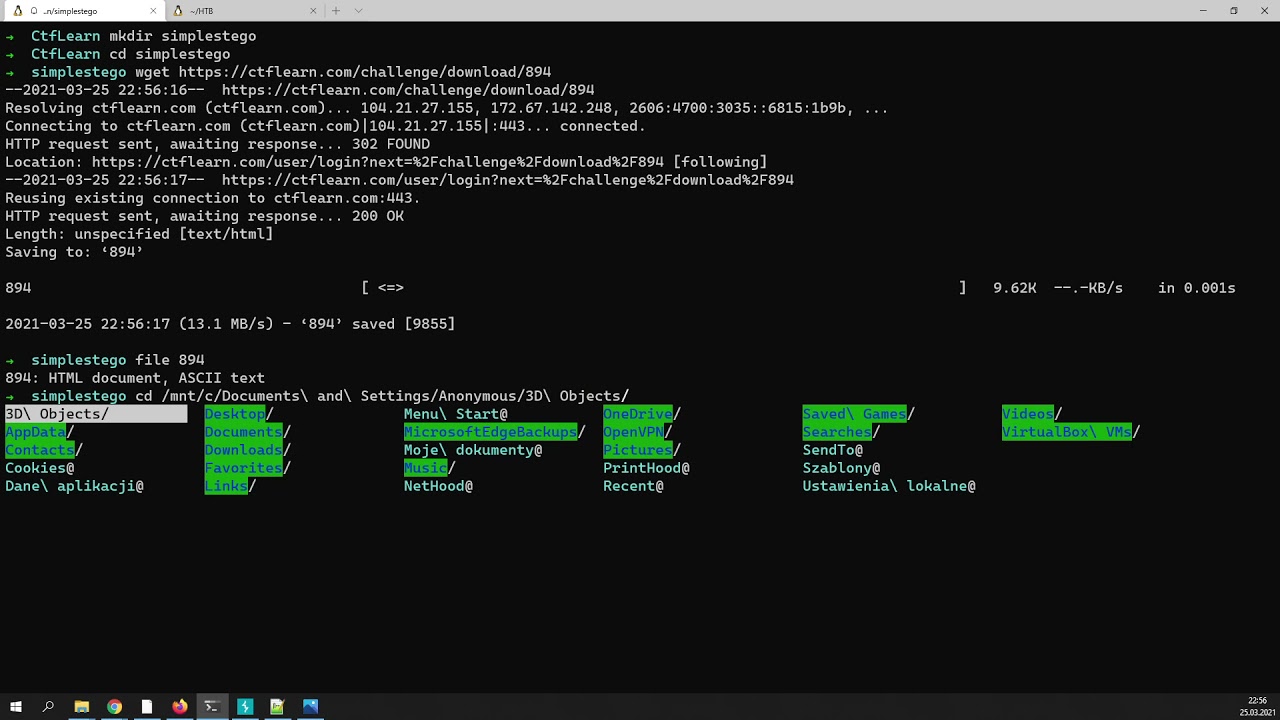The width and height of the screenshot is (1280, 720).
Task: Open the Windows Start menu
Action: 16,707
